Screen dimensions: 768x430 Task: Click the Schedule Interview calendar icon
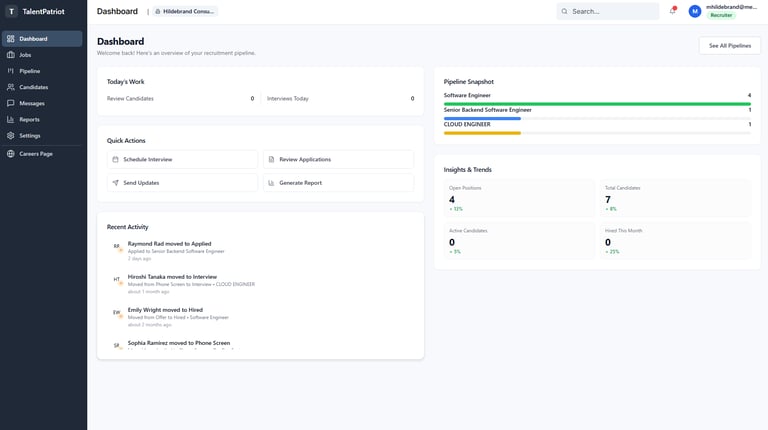point(116,159)
